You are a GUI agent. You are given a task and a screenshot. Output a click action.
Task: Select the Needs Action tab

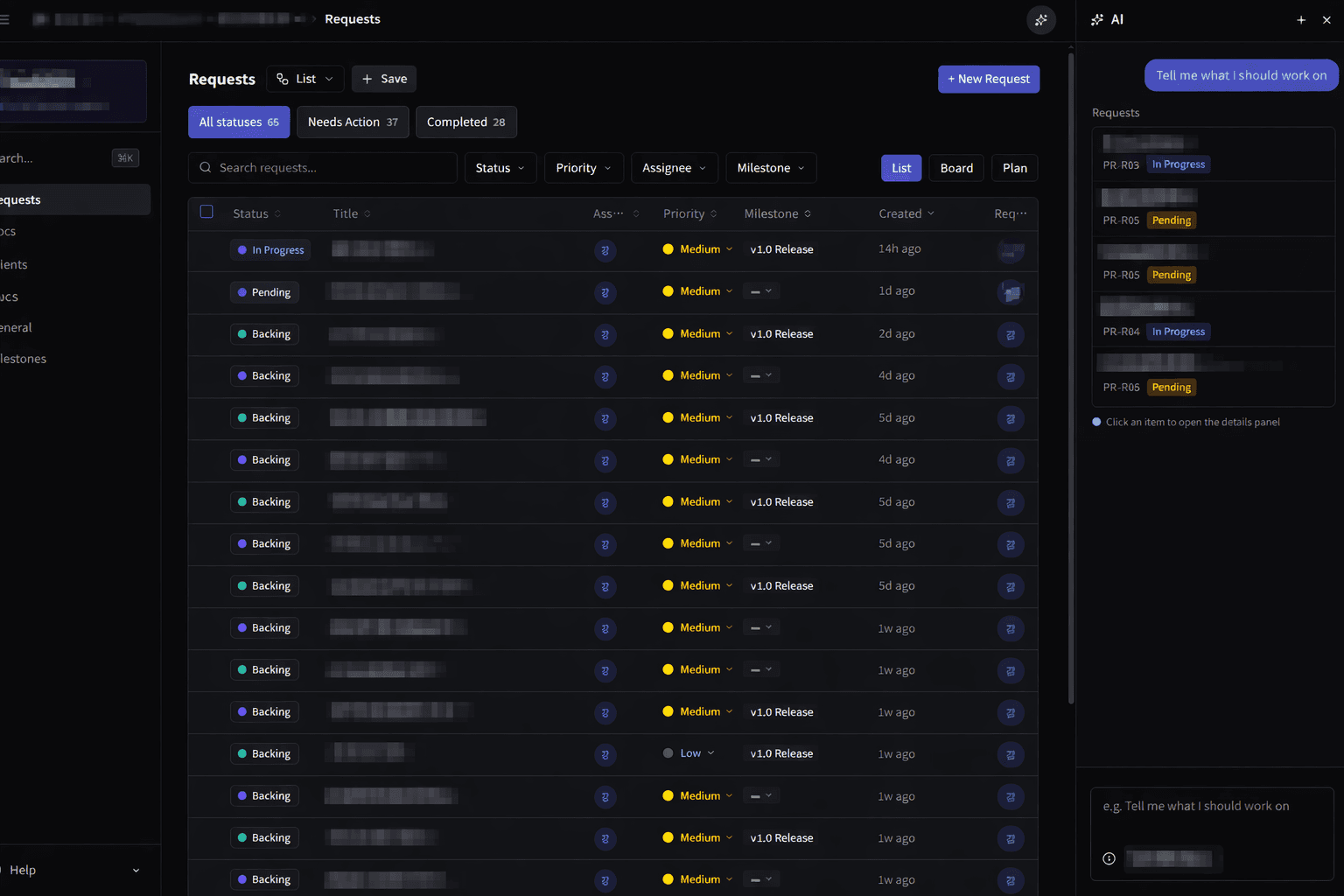(352, 122)
